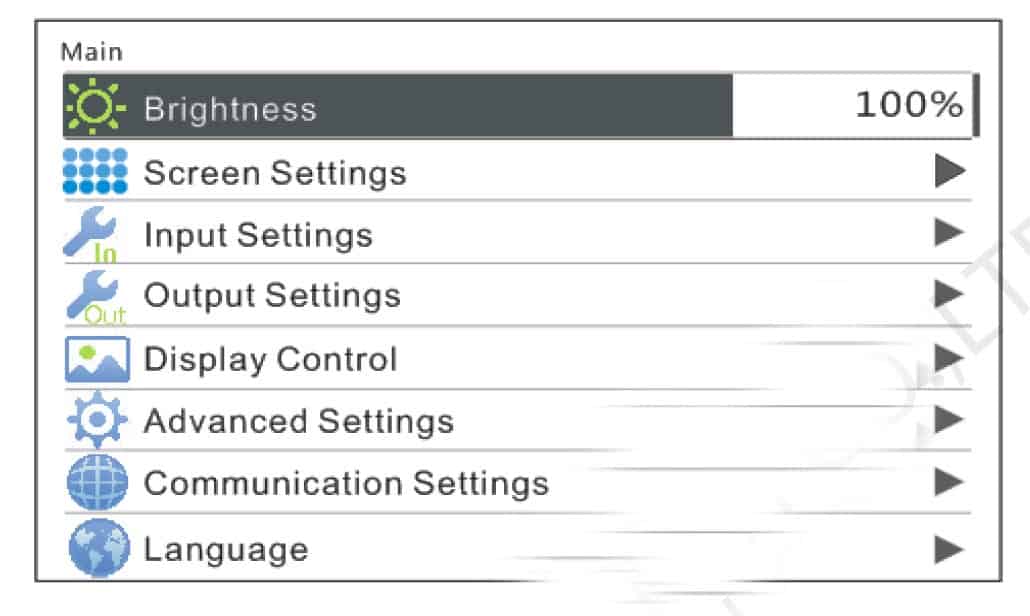Expand the Input Settings submenu arrow
Image resolution: width=1030 pixels, height=616 pixels.
click(949, 234)
